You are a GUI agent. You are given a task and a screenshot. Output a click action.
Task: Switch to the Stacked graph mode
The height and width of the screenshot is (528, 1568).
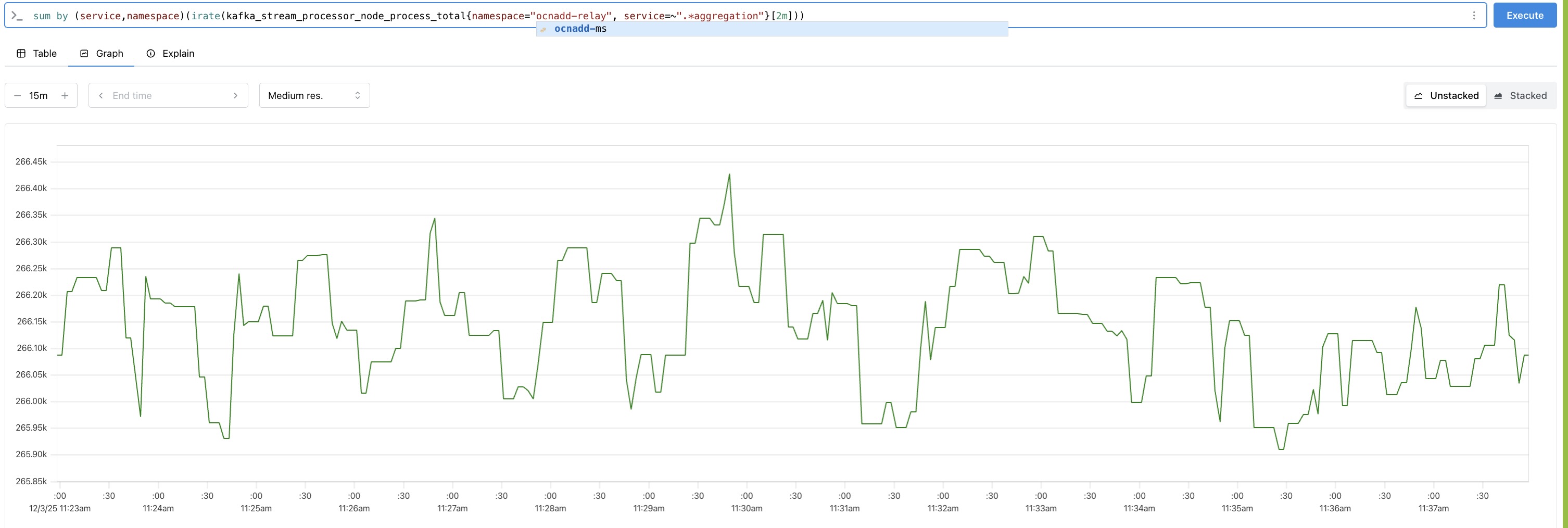click(1522, 96)
